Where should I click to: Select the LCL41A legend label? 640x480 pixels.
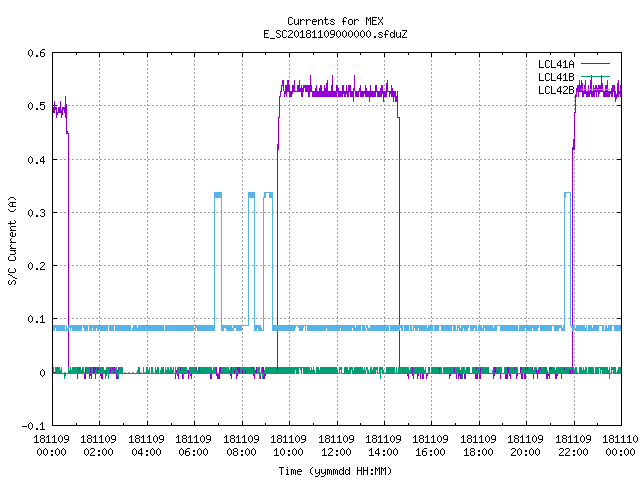point(556,64)
